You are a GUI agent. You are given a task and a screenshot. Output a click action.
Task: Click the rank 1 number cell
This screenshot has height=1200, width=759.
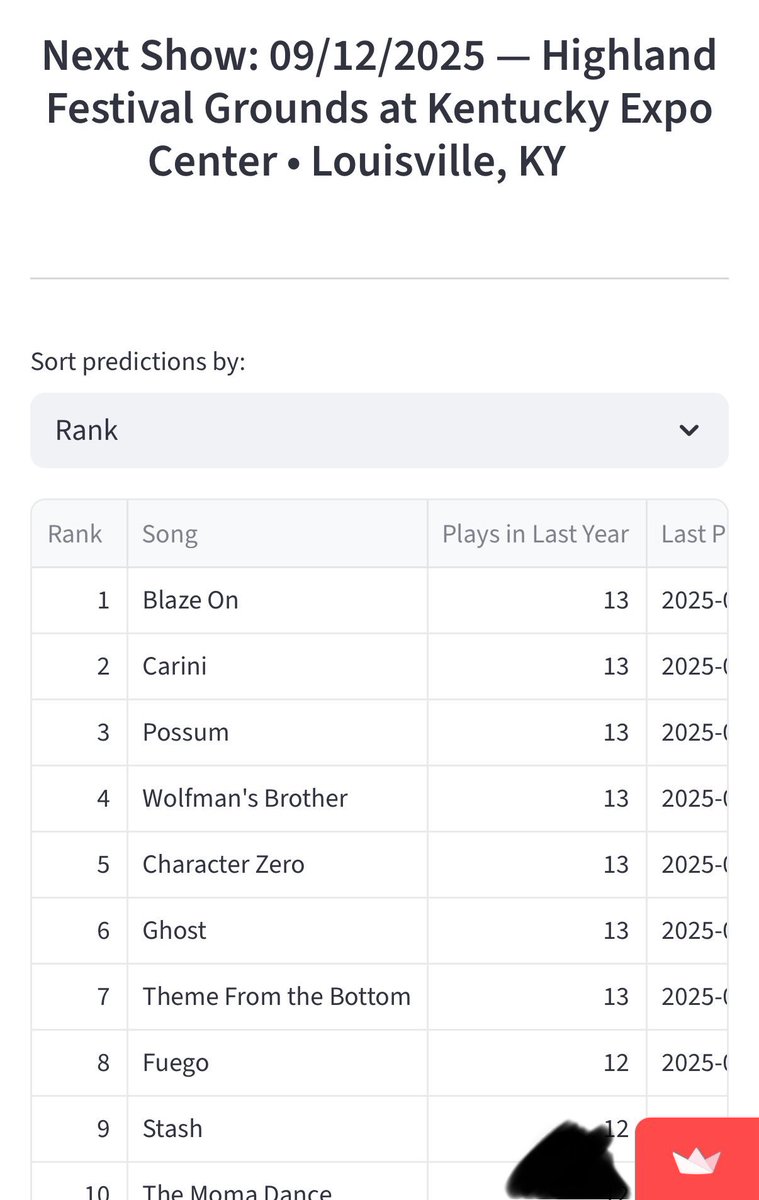[x=103, y=600]
